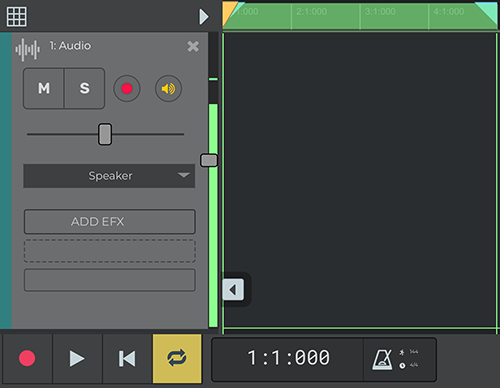This screenshot has height=388, width=500.
Task: Click the track pan slider handle
Action: click(105, 134)
